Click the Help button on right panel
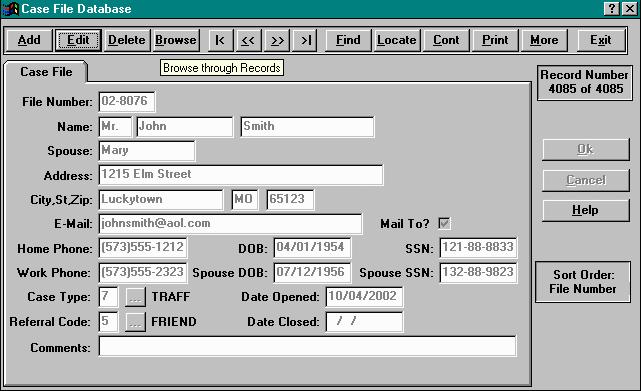 pyautogui.click(x=585, y=210)
